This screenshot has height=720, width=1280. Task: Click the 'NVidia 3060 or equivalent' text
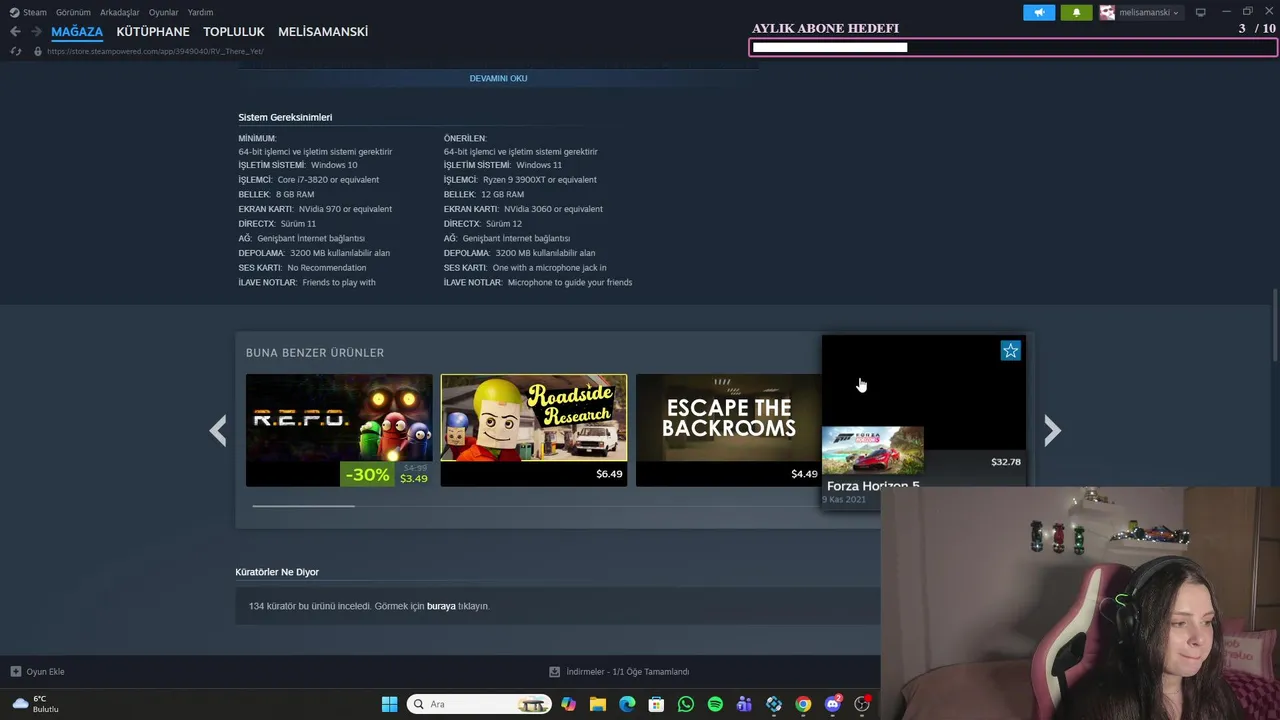[553, 209]
